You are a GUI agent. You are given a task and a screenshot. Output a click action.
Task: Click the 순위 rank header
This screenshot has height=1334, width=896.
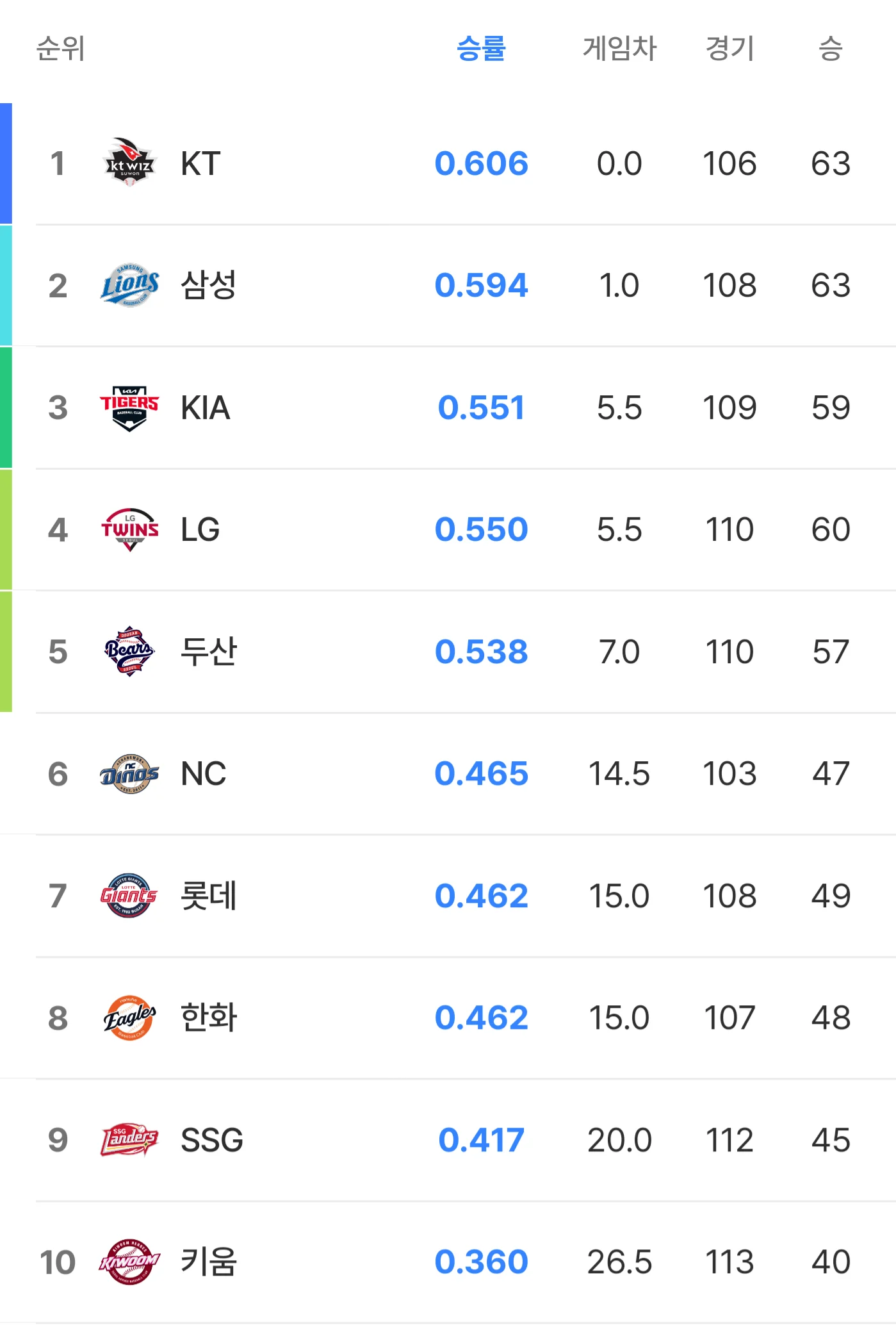(61, 48)
